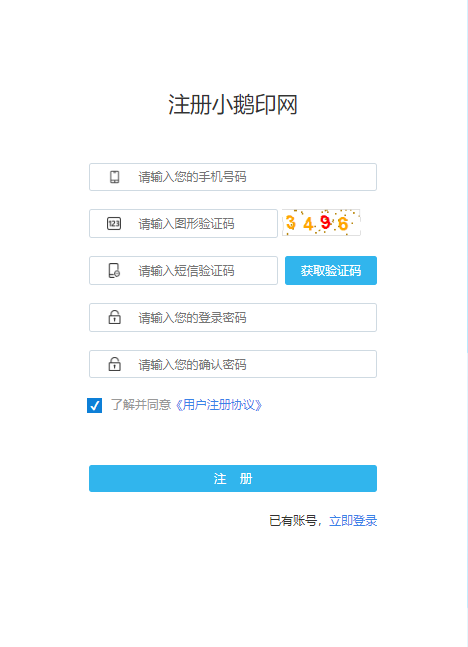Focus the 请输入图形验证码 field

click(x=183, y=224)
